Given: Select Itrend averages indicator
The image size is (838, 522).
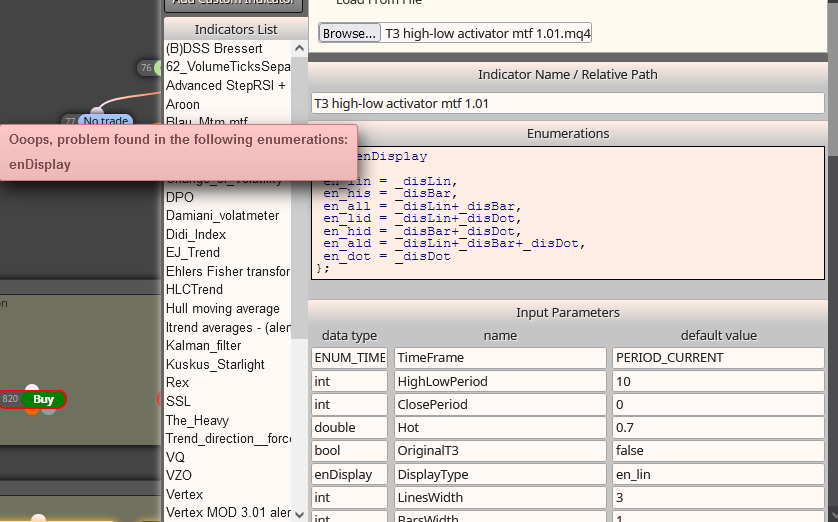Looking at the screenshot, I should [228, 327].
